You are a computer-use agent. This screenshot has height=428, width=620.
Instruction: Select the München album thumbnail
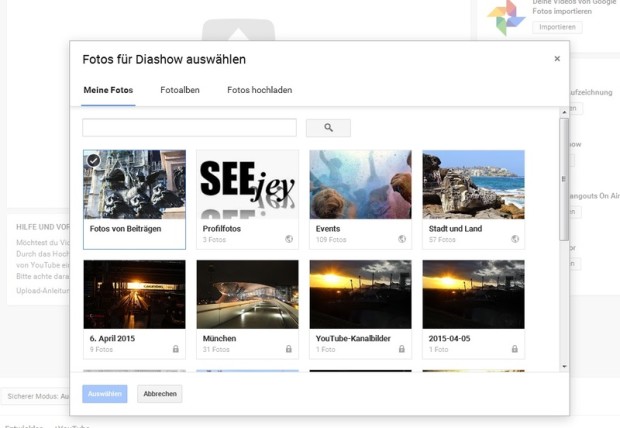click(x=248, y=294)
